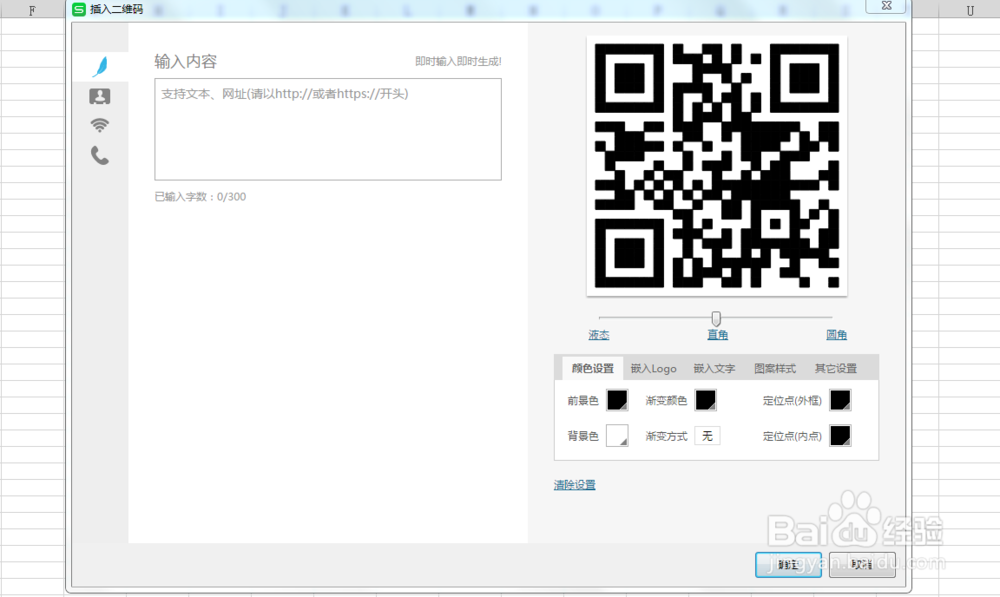The width and height of the screenshot is (1000, 597).
Task: Cancel with the 取消 button
Action: (862, 564)
